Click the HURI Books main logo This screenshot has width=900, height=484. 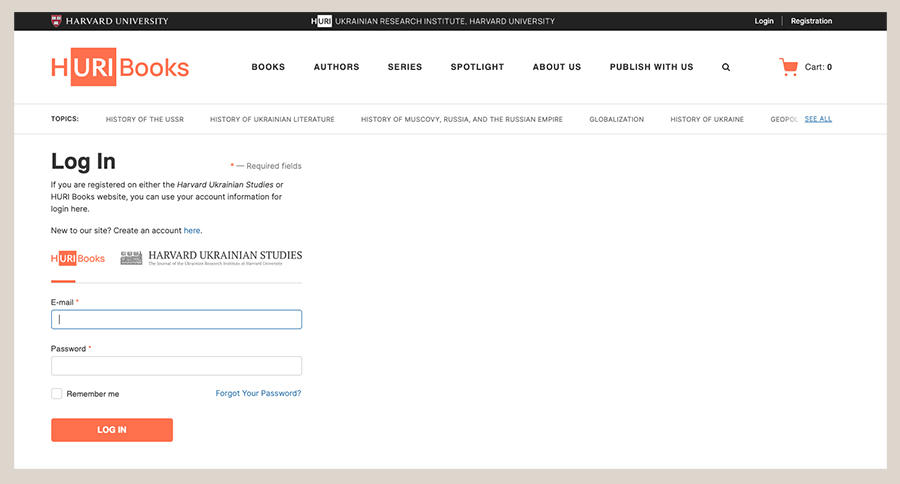point(120,67)
